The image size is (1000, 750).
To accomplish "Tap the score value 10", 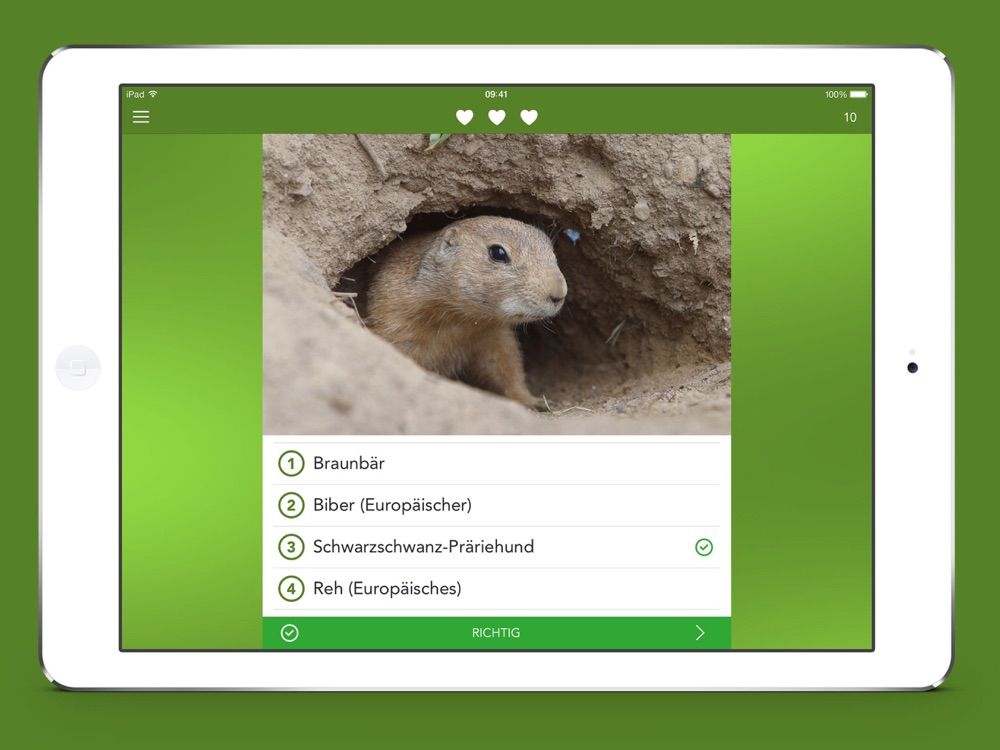I will [x=850, y=117].
